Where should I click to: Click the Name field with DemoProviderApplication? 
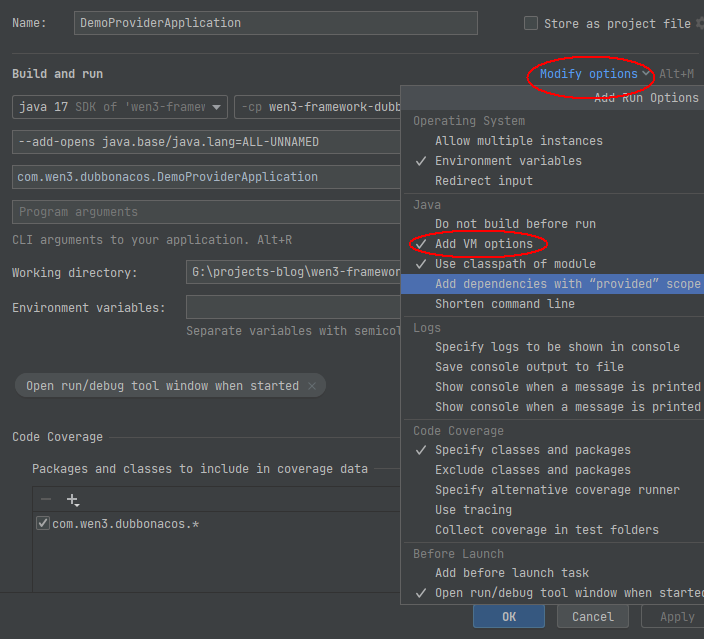point(276,23)
